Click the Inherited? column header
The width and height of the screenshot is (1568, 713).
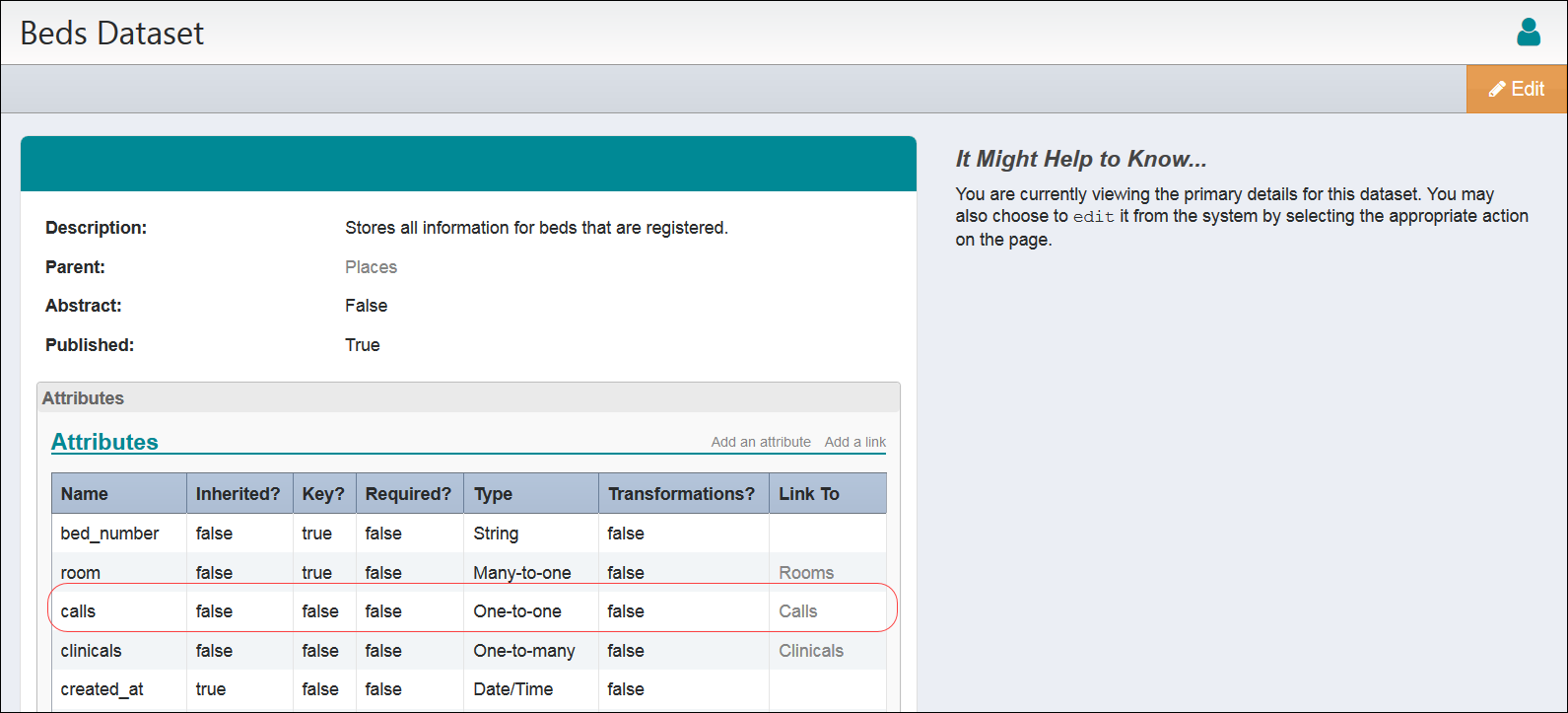[238, 494]
